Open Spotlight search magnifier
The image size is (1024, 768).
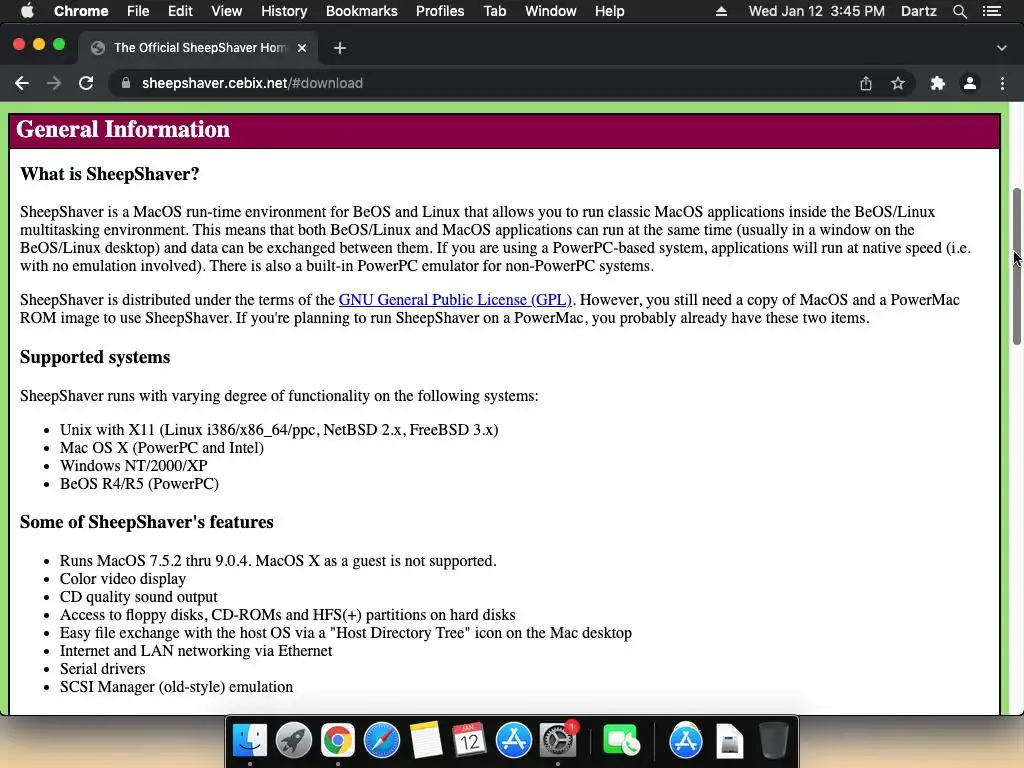[959, 11]
